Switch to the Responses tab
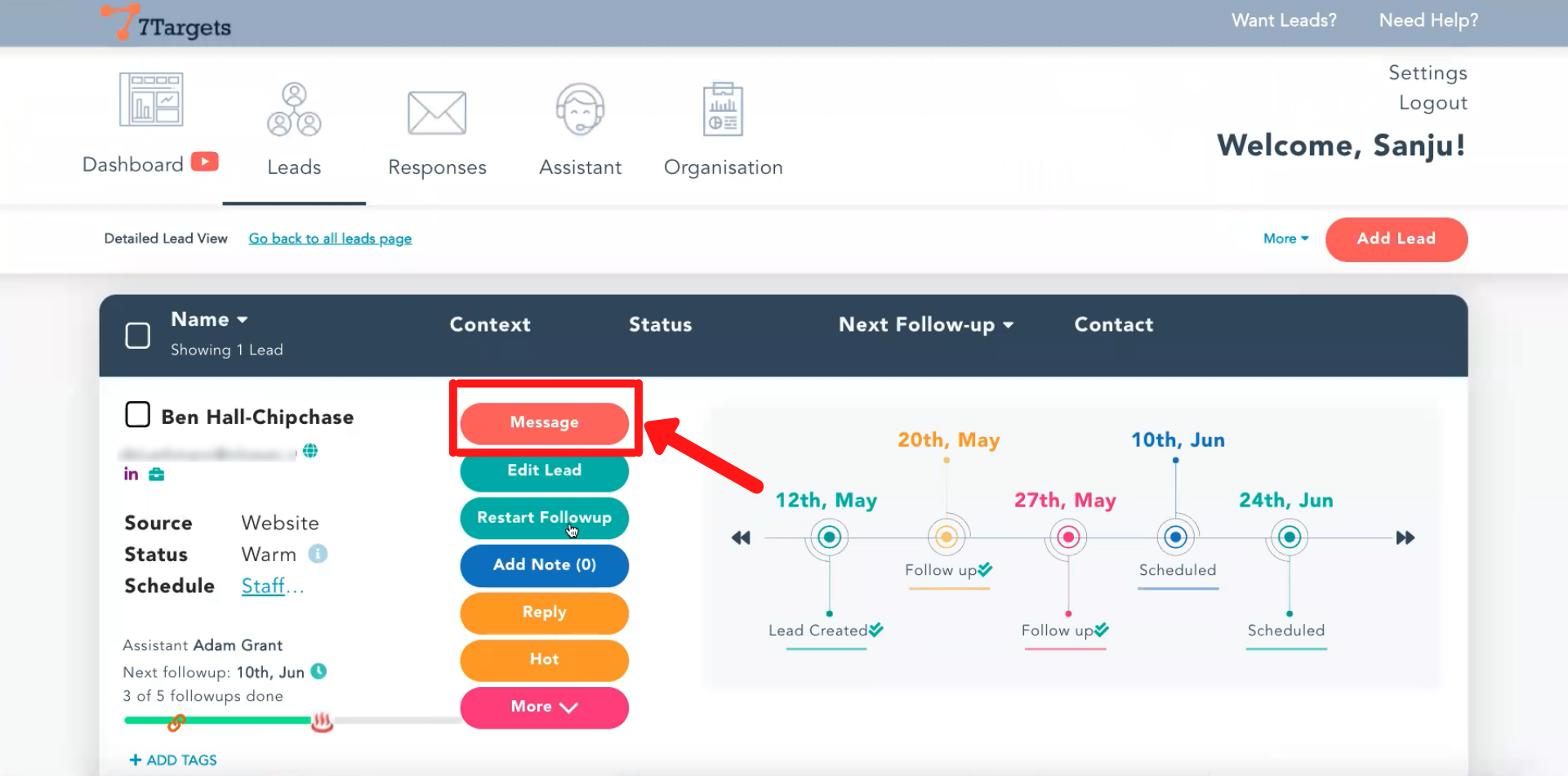1568x776 pixels. 437,131
